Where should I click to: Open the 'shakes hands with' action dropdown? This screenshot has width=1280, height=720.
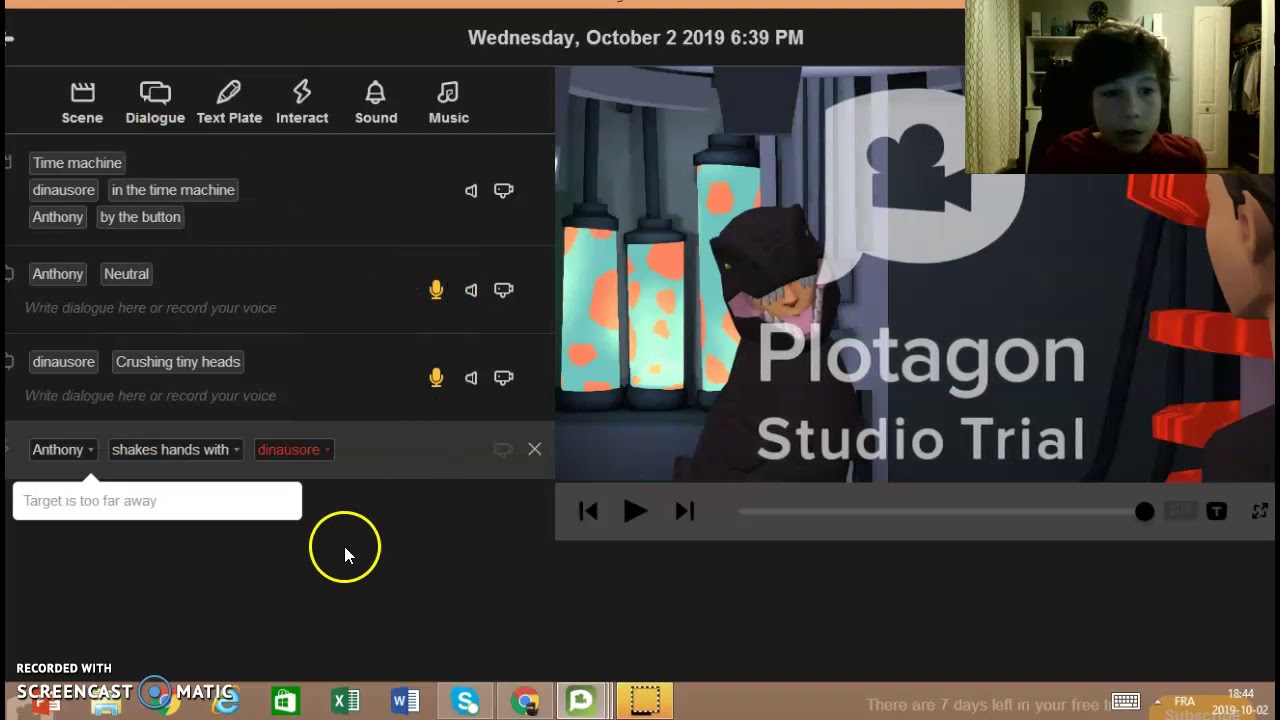(176, 450)
